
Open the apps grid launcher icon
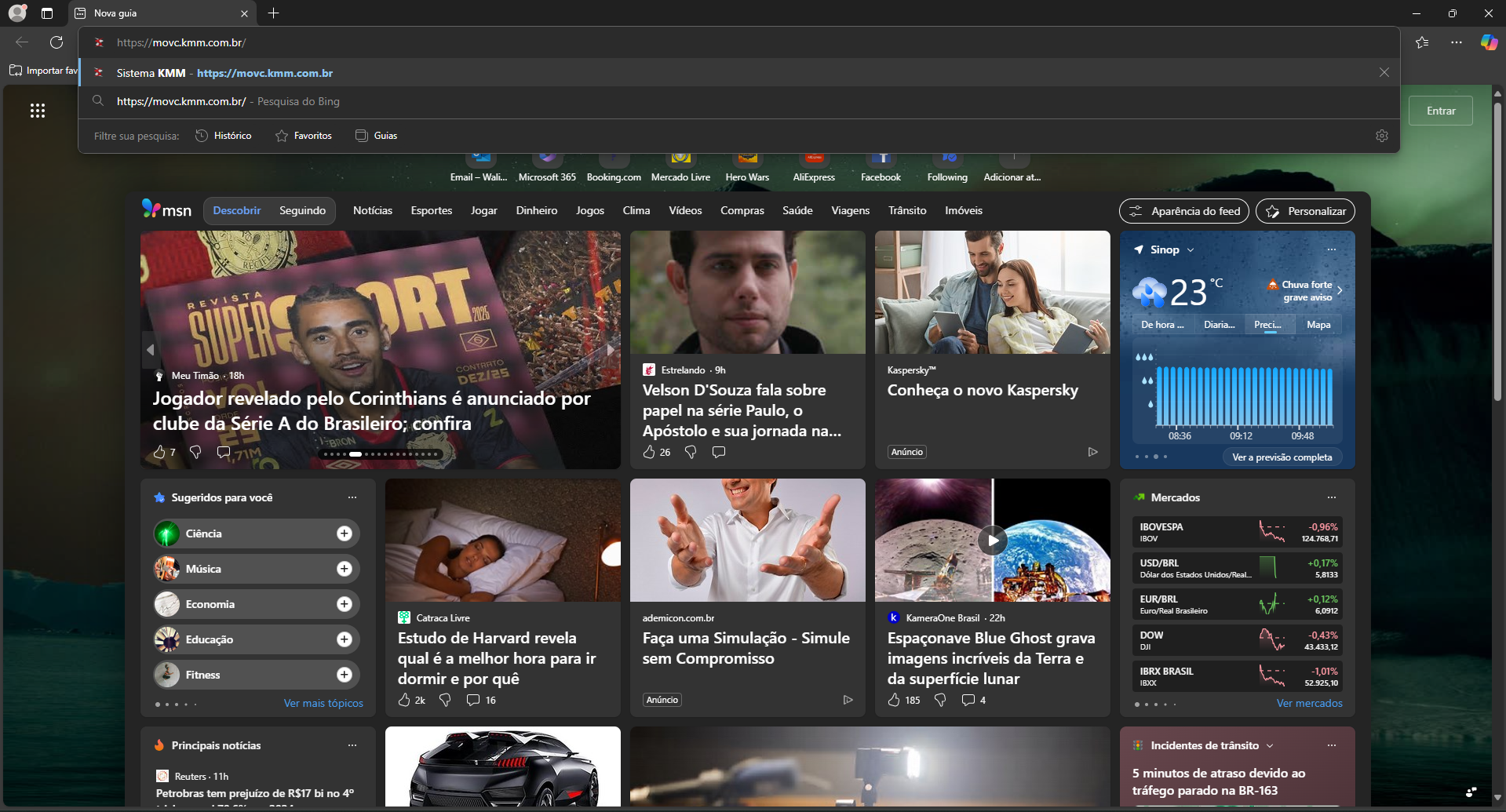[38, 111]
